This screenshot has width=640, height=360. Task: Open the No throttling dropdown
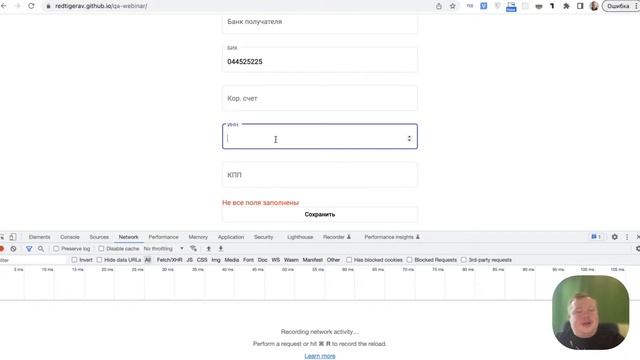pos(163,249)
